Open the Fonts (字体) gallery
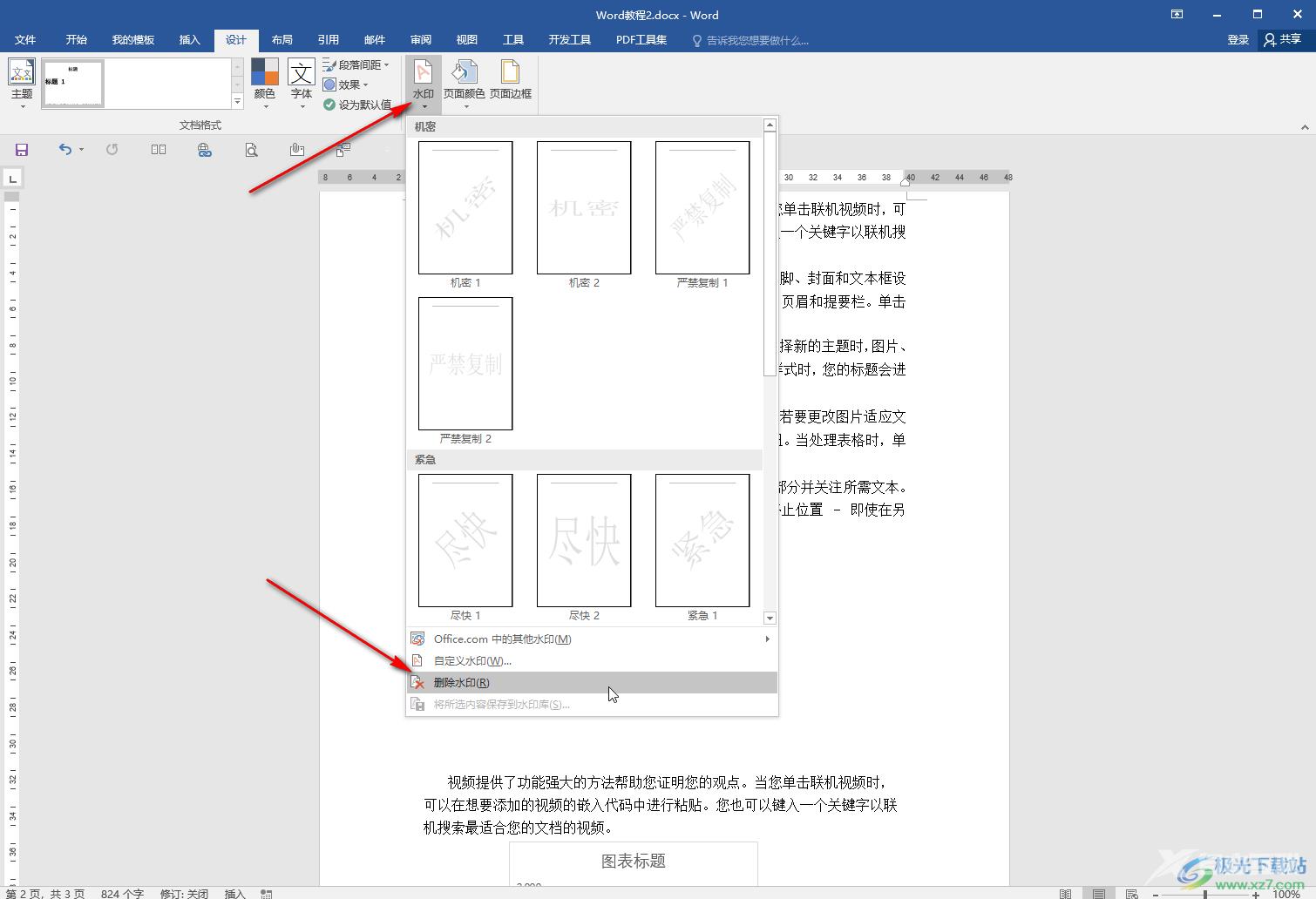The image size is (1316, 899). coord(302,84)
